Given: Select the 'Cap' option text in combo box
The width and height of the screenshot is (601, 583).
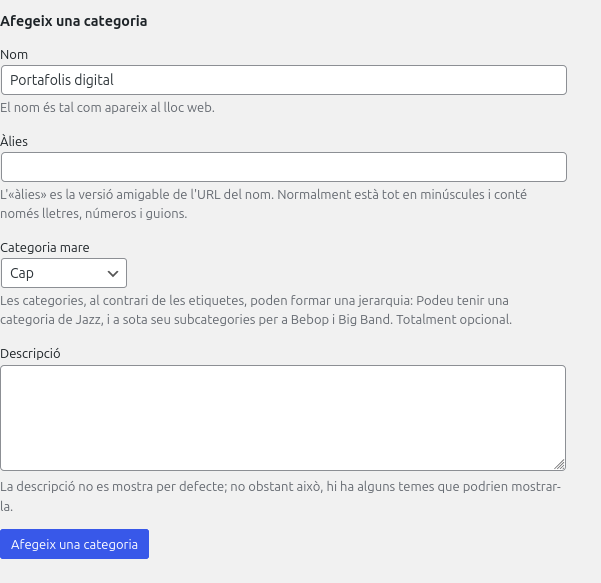Looking at the screenshot, I should pyautogui.click(x=23, y=273).
